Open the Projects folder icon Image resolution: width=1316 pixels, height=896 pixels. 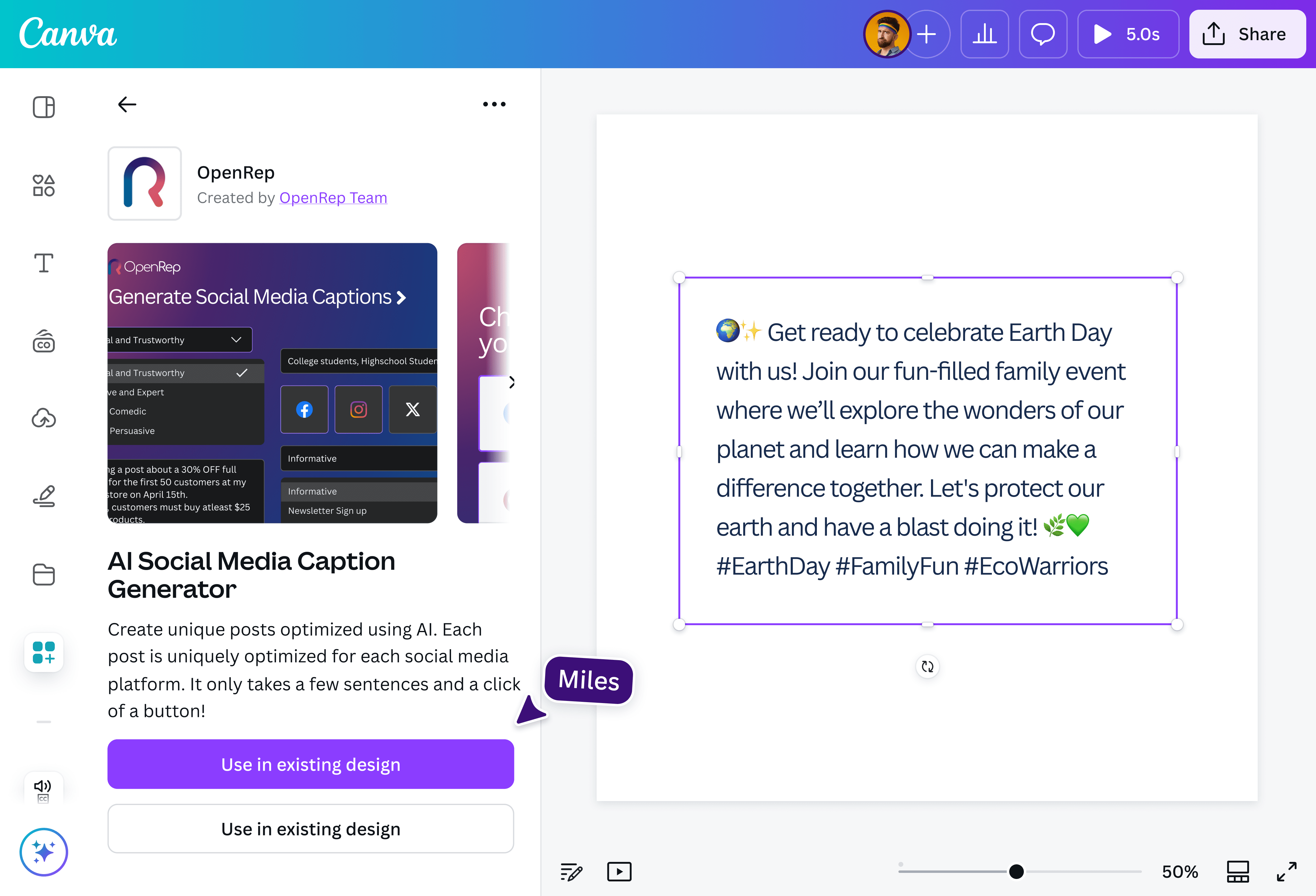pos(44,574)
